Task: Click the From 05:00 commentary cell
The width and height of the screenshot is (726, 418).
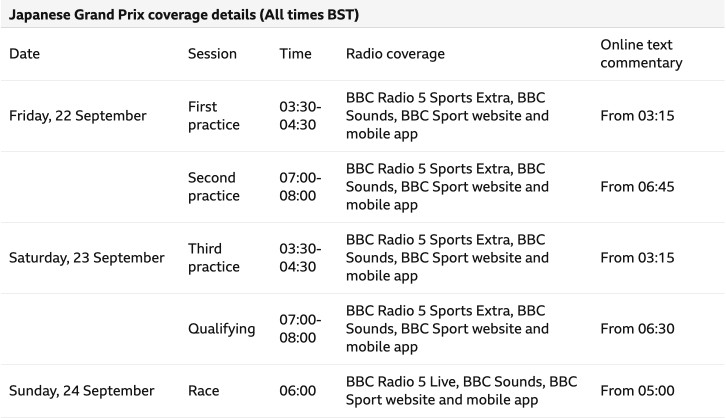Action: tap(637, 391)
